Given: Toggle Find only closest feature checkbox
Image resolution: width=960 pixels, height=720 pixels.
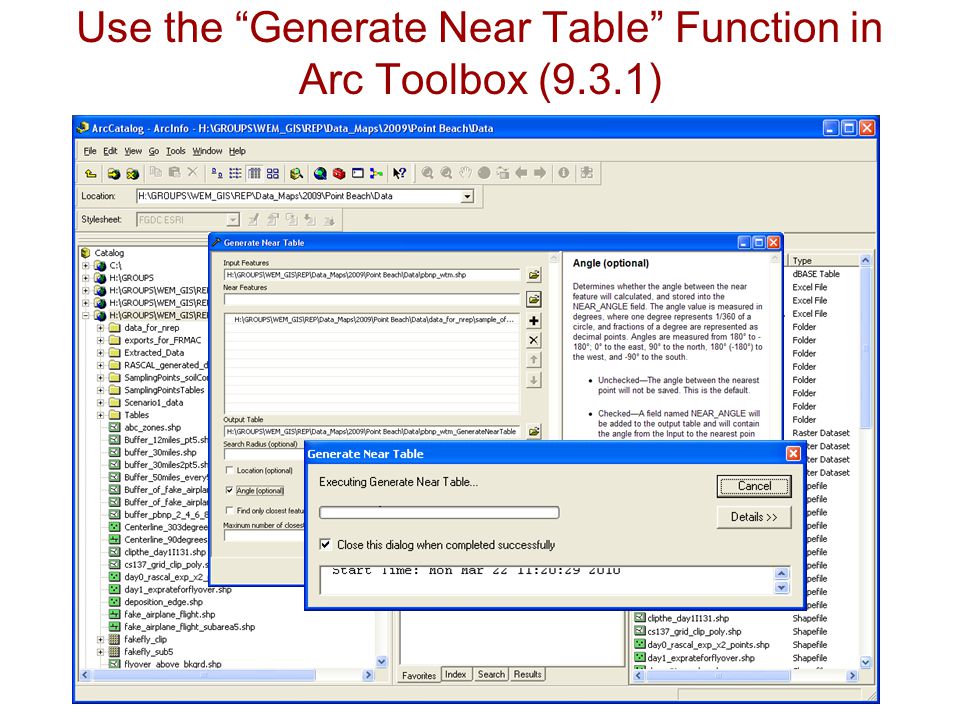Looking at the screenshot, I should pos(230,510).
